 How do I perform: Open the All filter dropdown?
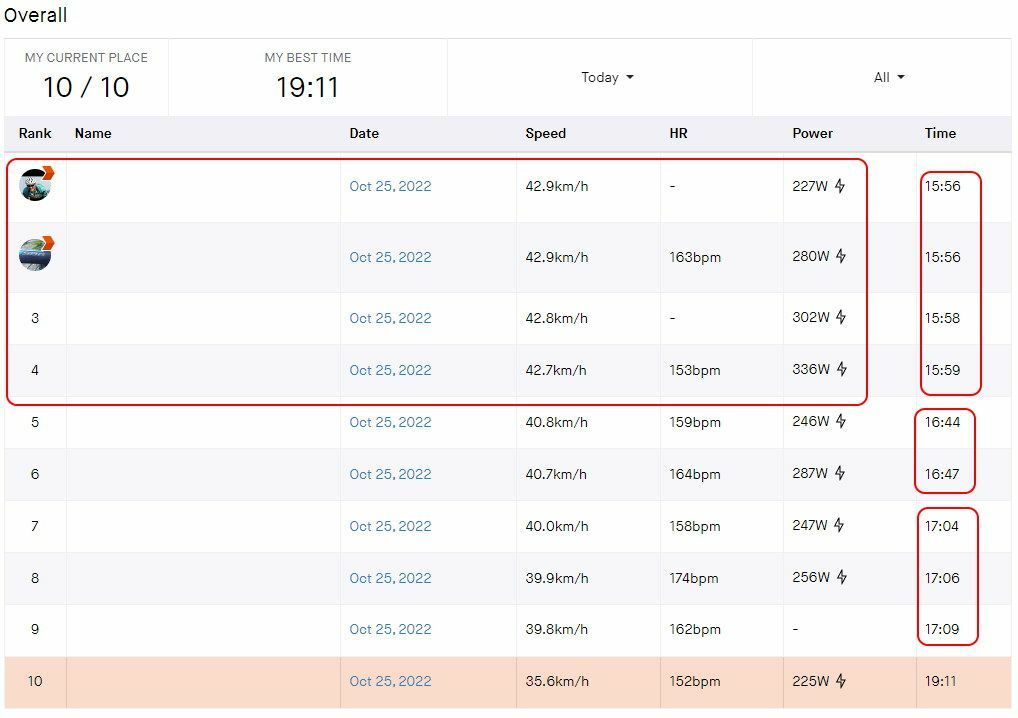[889, 77]
